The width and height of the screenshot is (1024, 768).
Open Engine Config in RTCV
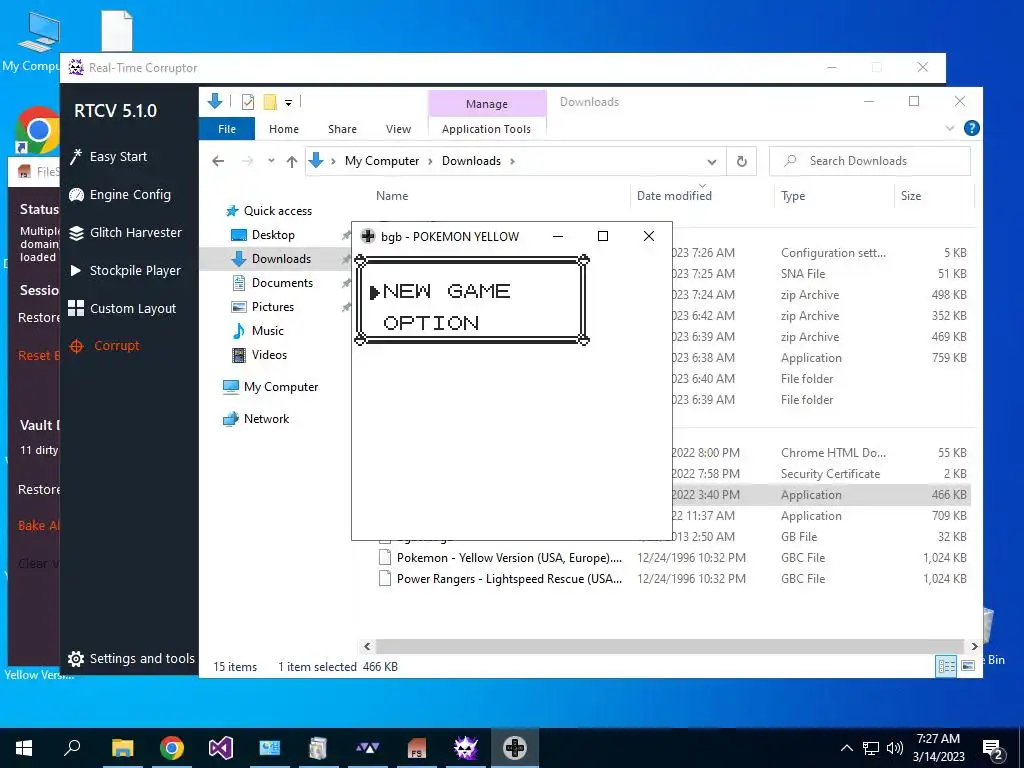pyautogui.click(x=120, y=195)
